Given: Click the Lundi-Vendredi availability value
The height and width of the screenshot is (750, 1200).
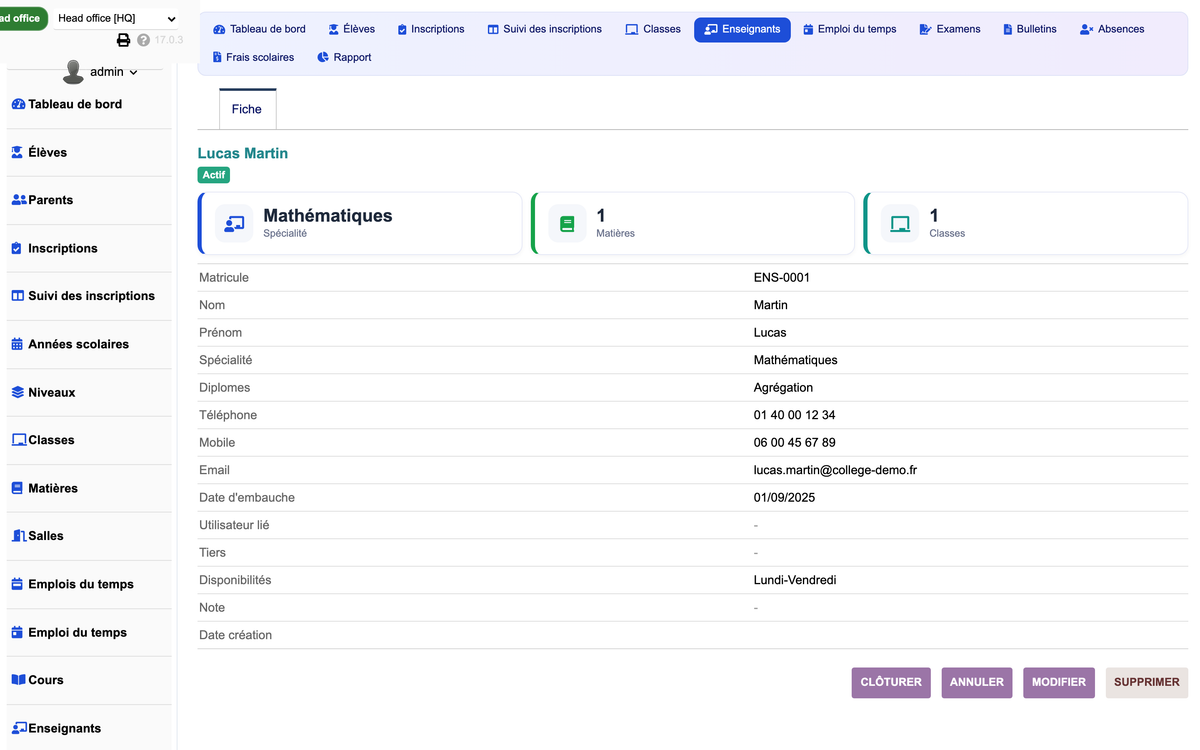Looking at the screenshot, I should pyautogui.click(x=795, y=580).
